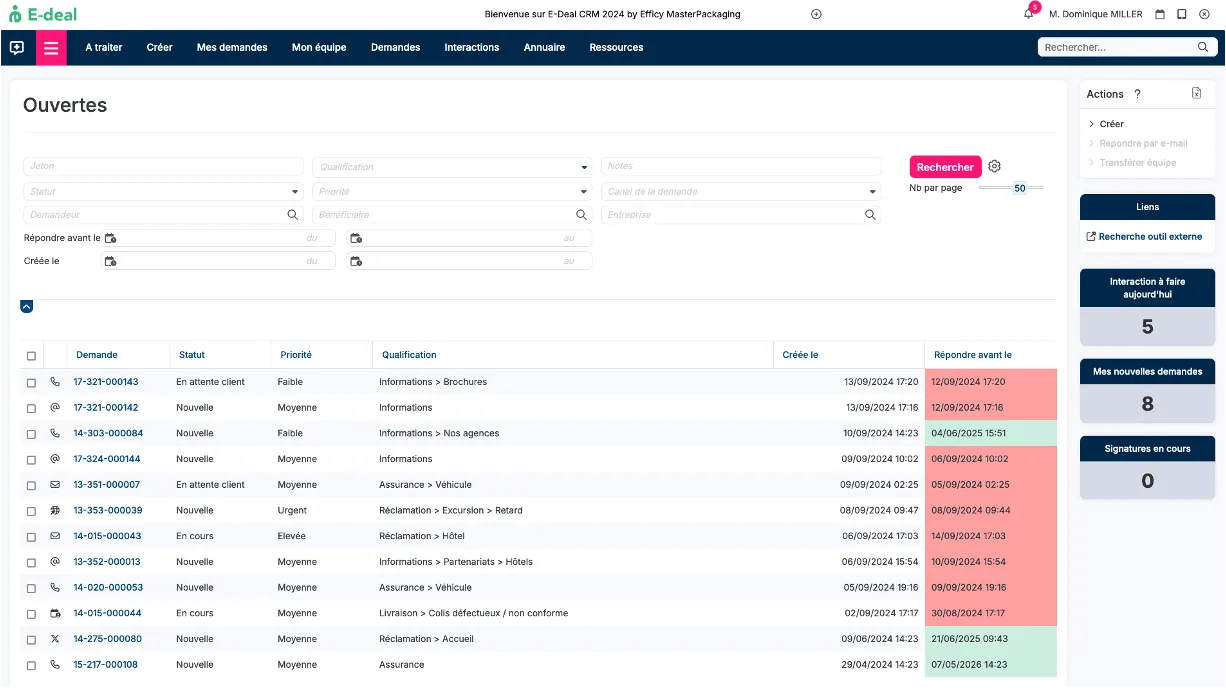Click the envelope icon of request 13-351-000007

point(55,485)
